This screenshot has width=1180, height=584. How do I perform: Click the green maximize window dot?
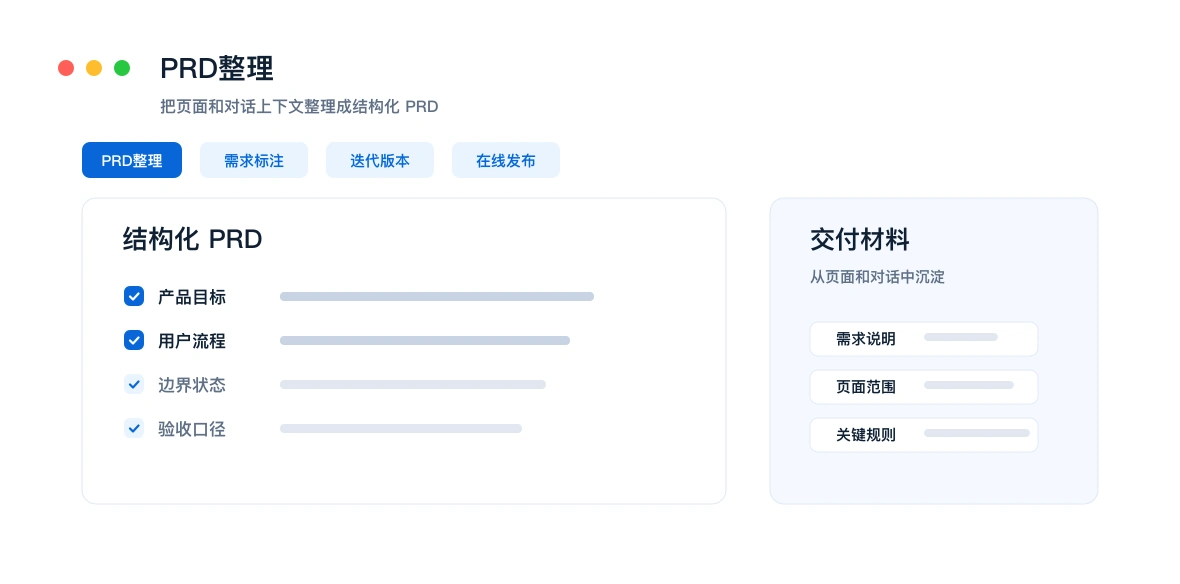coord(122,68)
